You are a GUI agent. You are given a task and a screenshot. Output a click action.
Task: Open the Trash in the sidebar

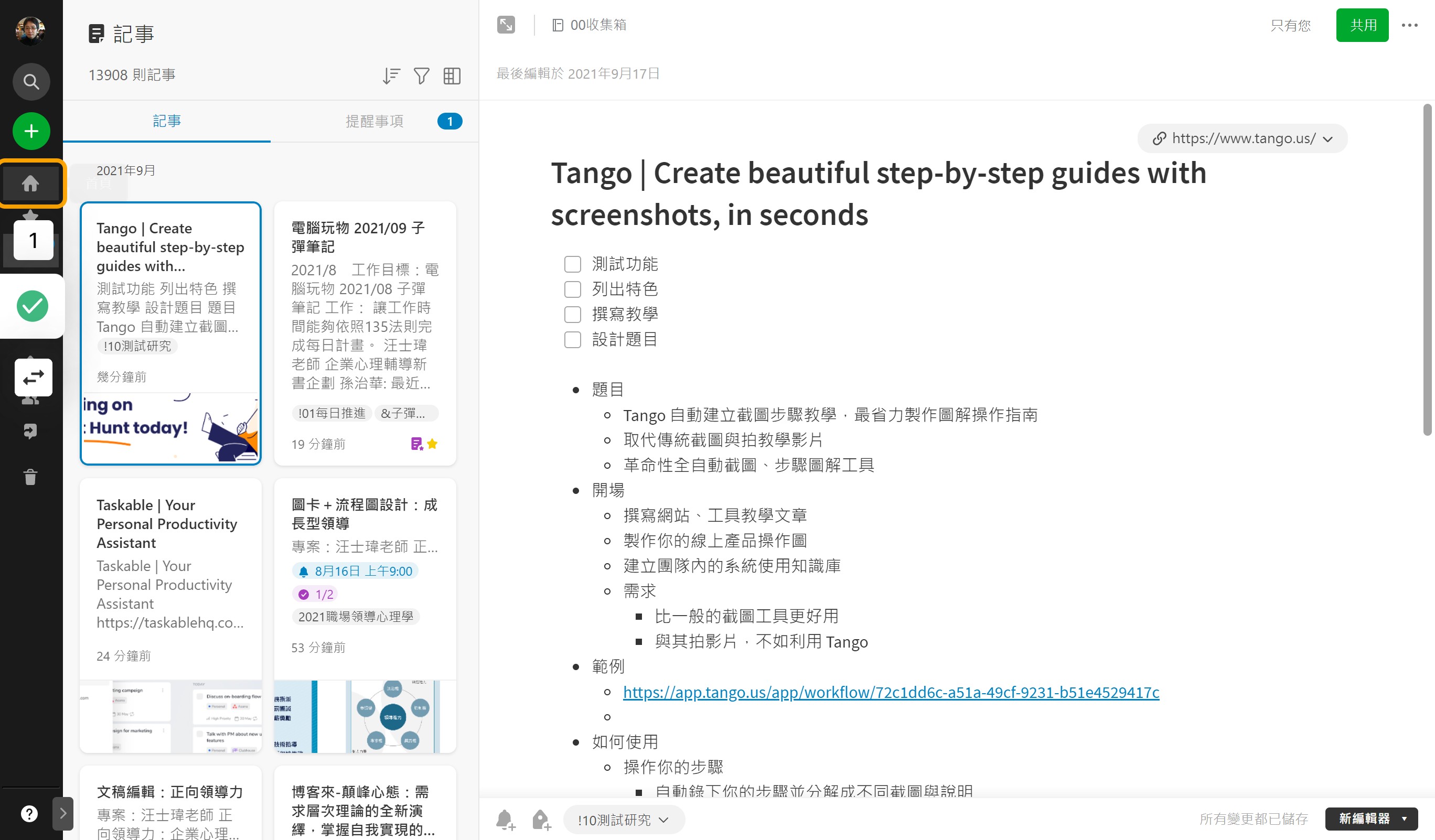pos(30,476)
